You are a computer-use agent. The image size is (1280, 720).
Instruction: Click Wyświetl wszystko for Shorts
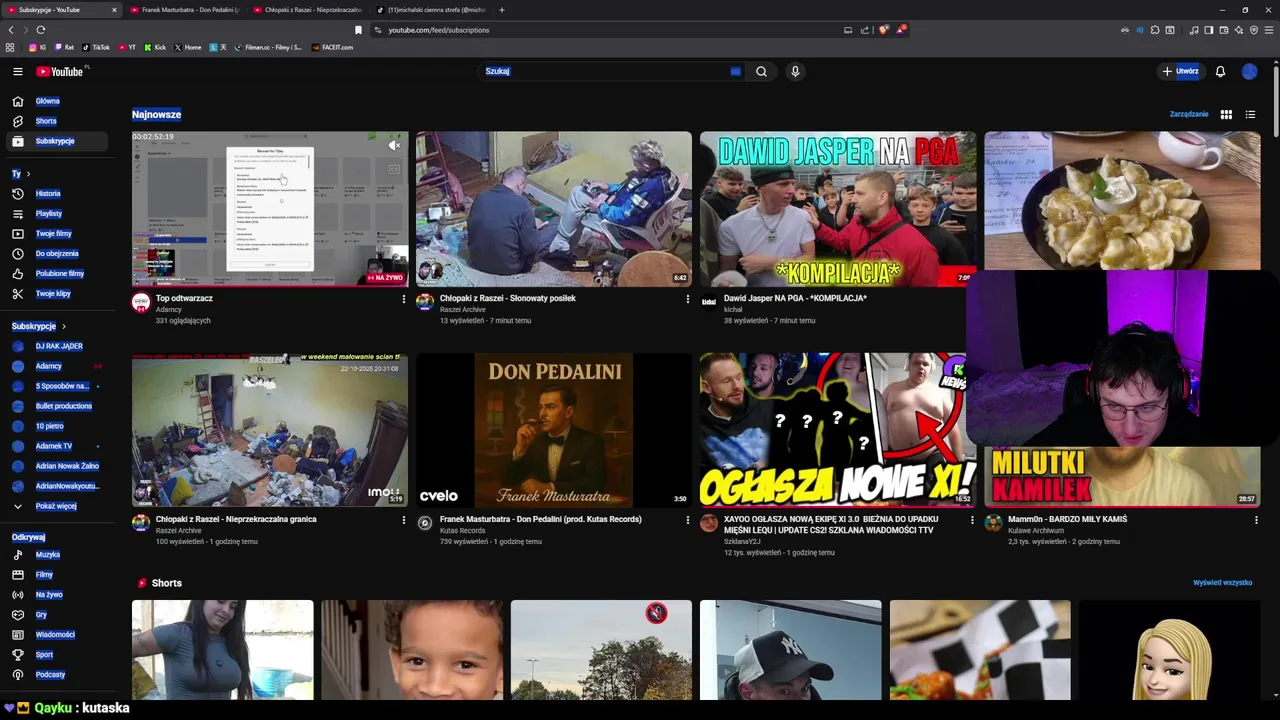(1222, 582)
